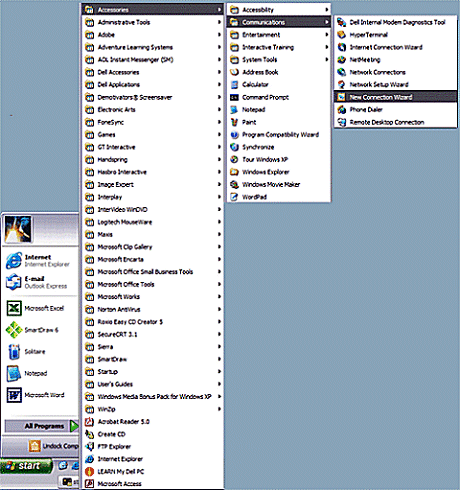Click the Microsoft Word icon
Viewport: 460px width, 490px height.
14,395
